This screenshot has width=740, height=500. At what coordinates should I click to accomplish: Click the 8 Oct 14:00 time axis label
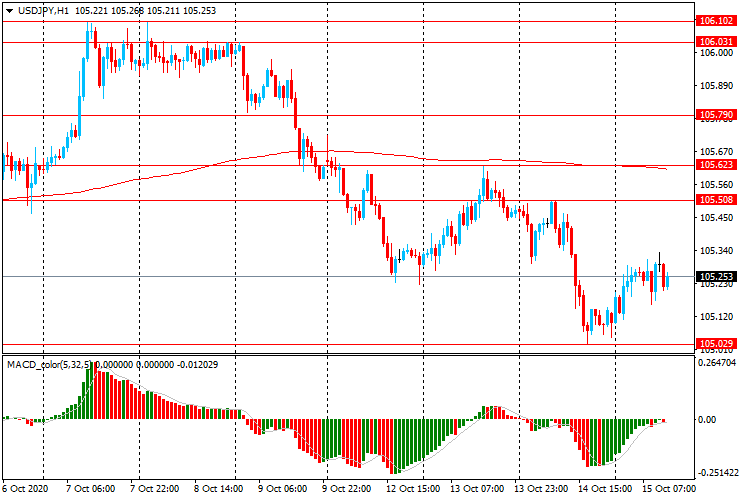[x=219, y=488]
